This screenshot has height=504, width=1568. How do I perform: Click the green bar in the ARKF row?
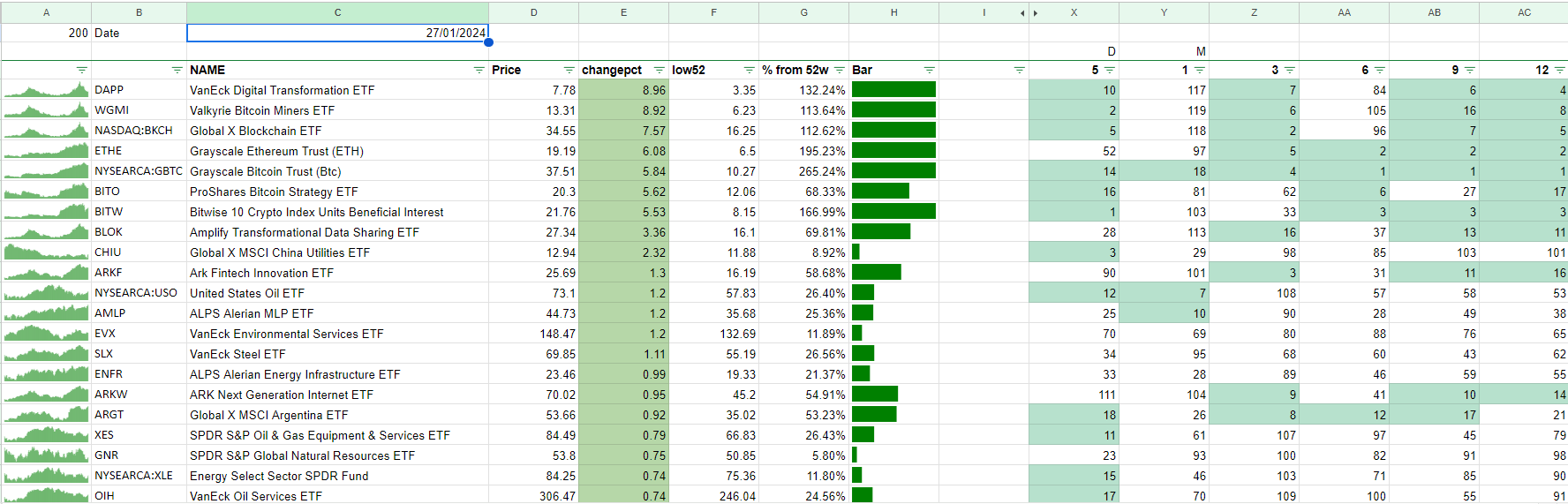(x=877, y=273)
